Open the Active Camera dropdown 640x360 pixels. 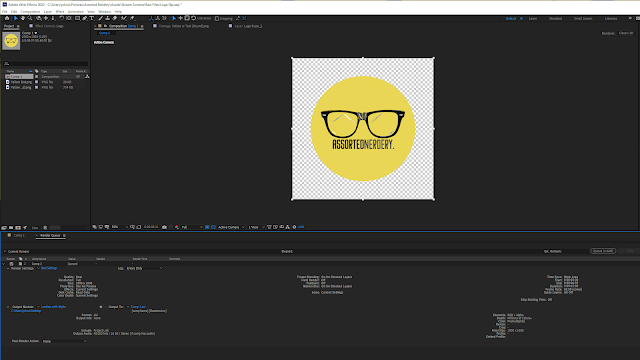[x=231, y=227]
